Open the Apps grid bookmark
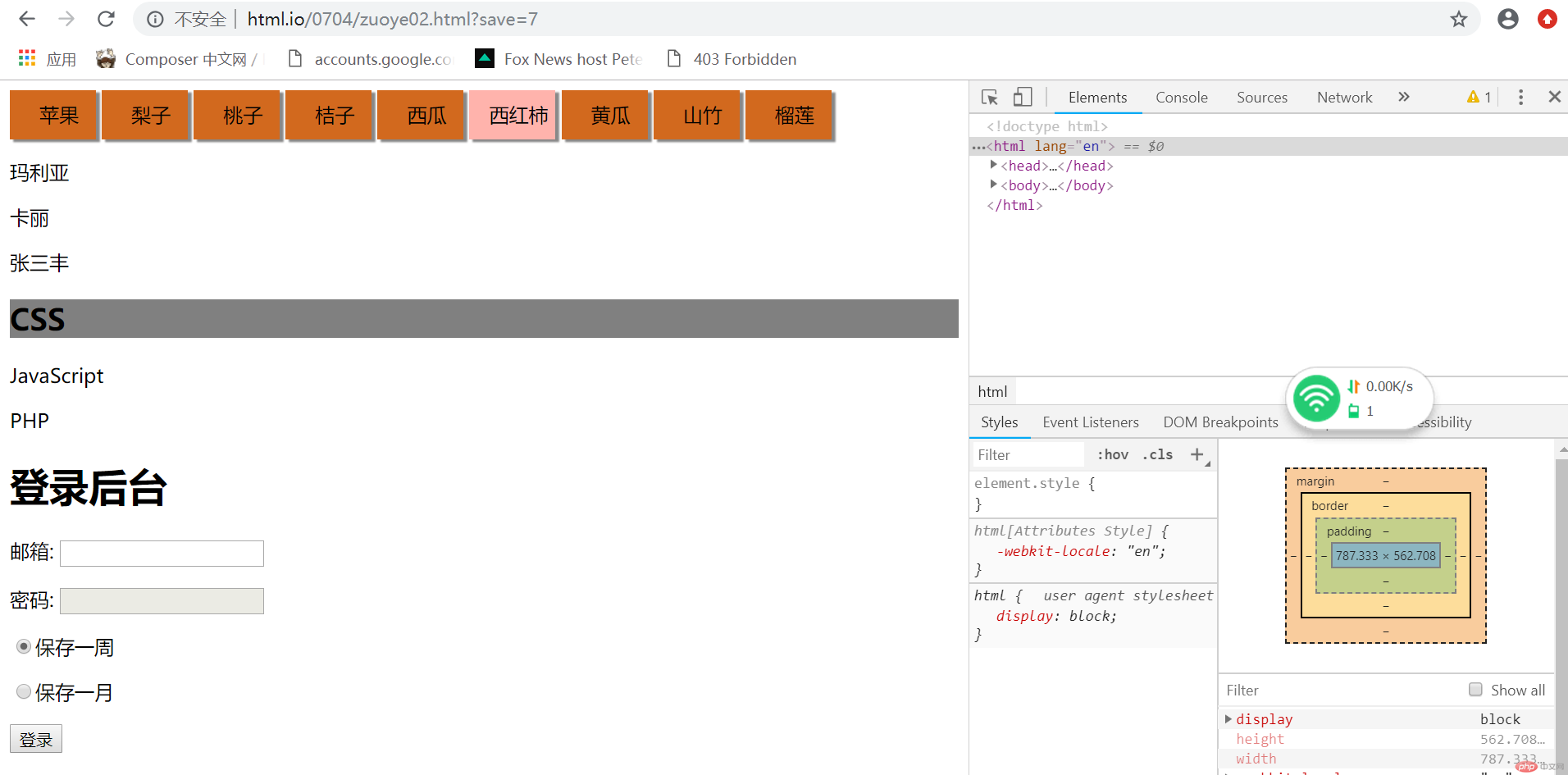 tap(48, 59)
